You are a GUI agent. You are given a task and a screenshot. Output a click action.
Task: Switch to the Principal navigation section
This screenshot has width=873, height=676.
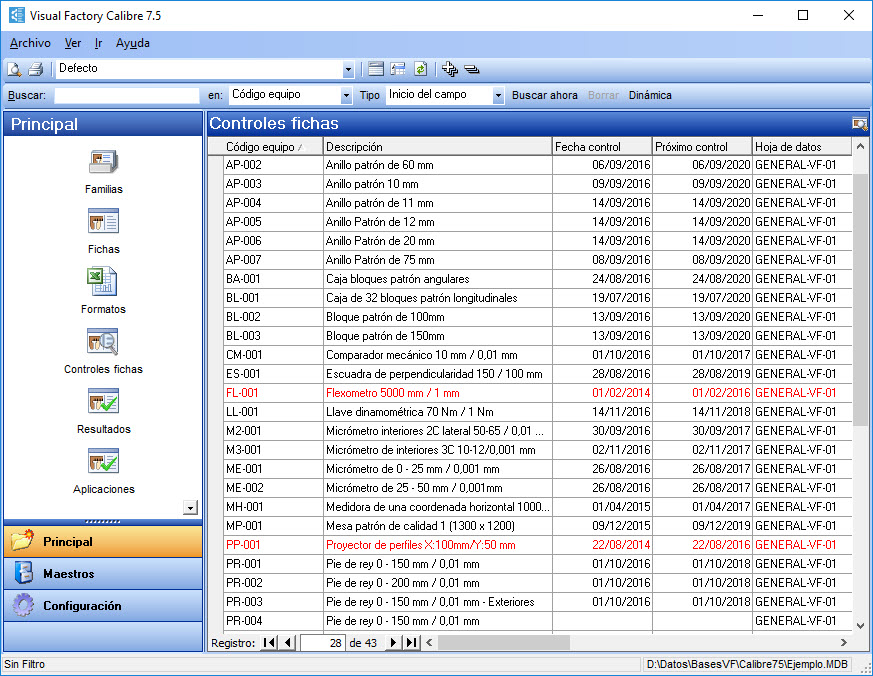coord(103,541)
